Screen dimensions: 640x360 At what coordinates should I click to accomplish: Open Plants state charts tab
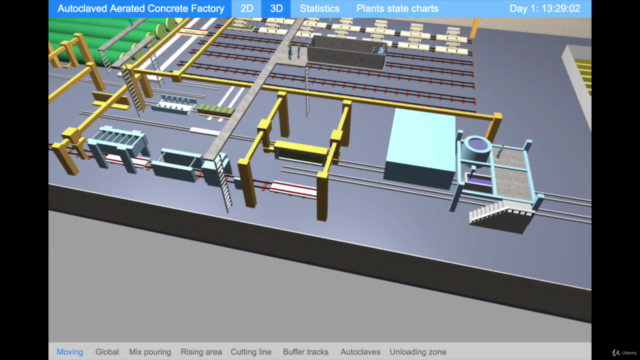397,9
